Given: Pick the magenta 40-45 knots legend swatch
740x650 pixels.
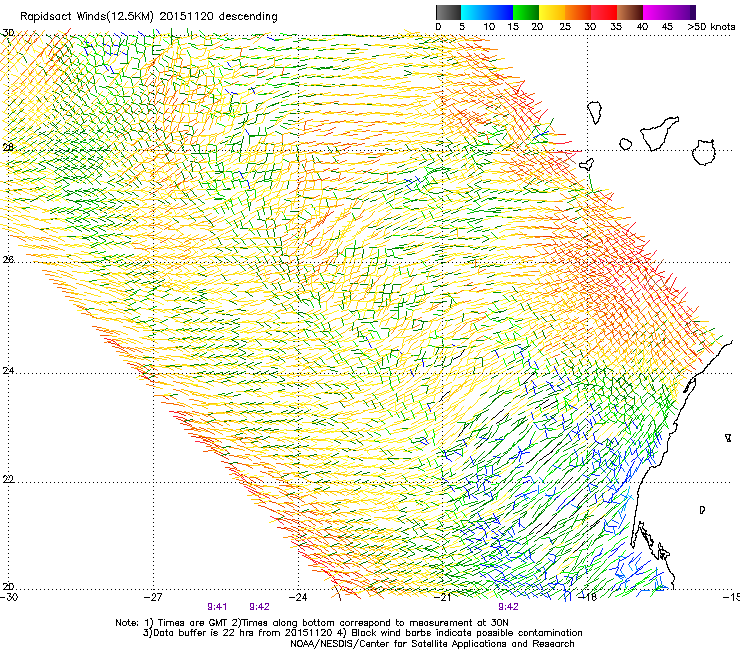Looking at the screenshot, I should [x=656, y=12].
